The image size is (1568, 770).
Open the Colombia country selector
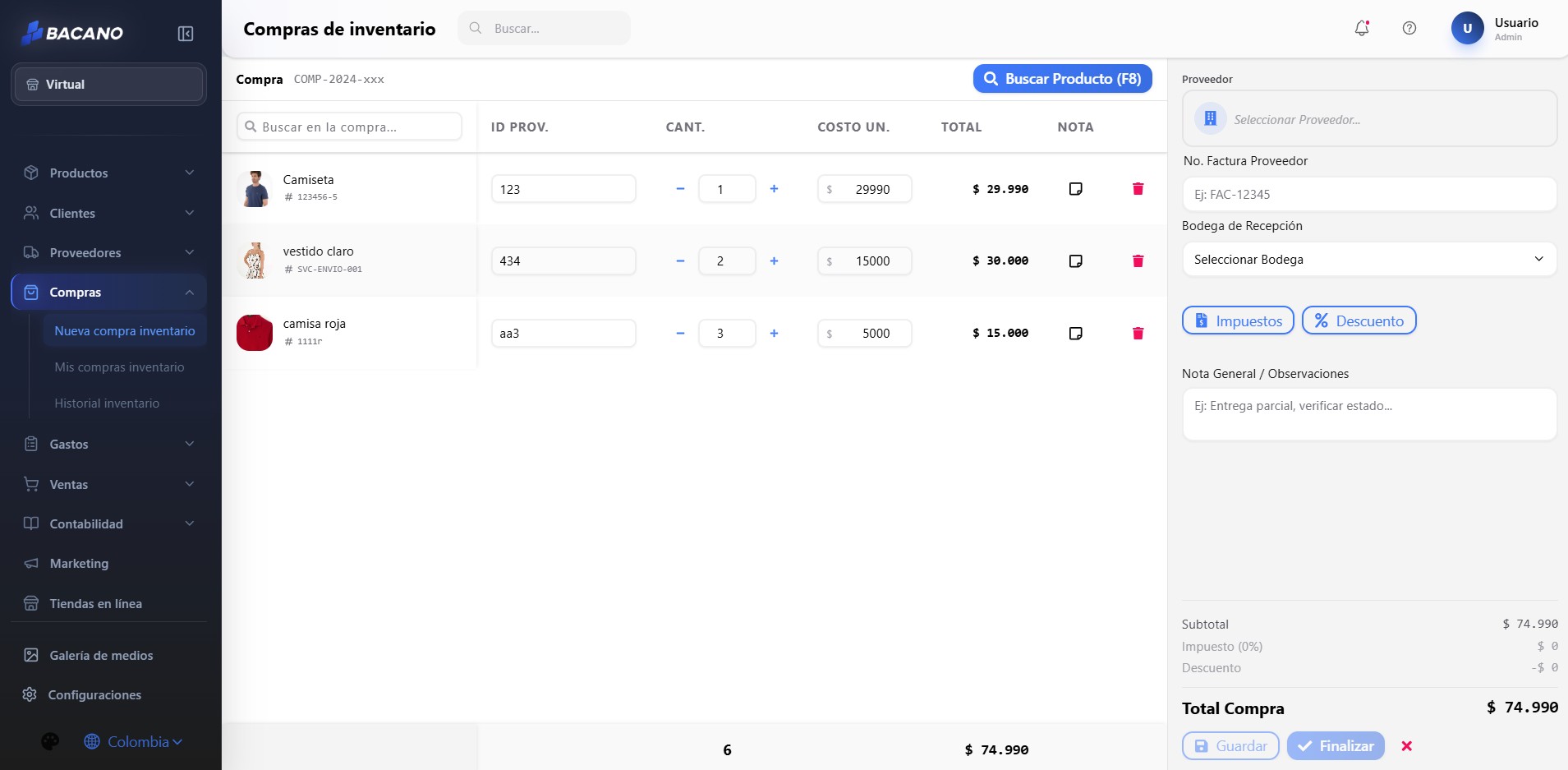pos(133,742)
